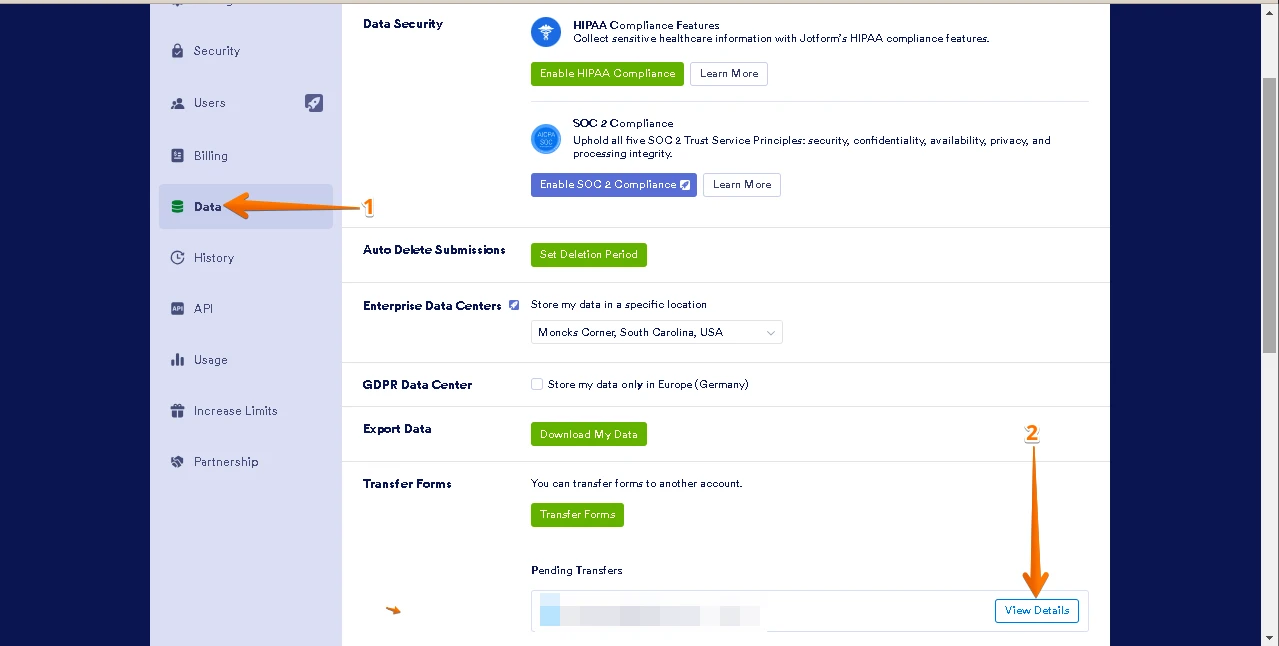The height and width of the screenshot is (646, 1279).
Task: Click the Increase Limits gift icon
Action: coord(178,411)
